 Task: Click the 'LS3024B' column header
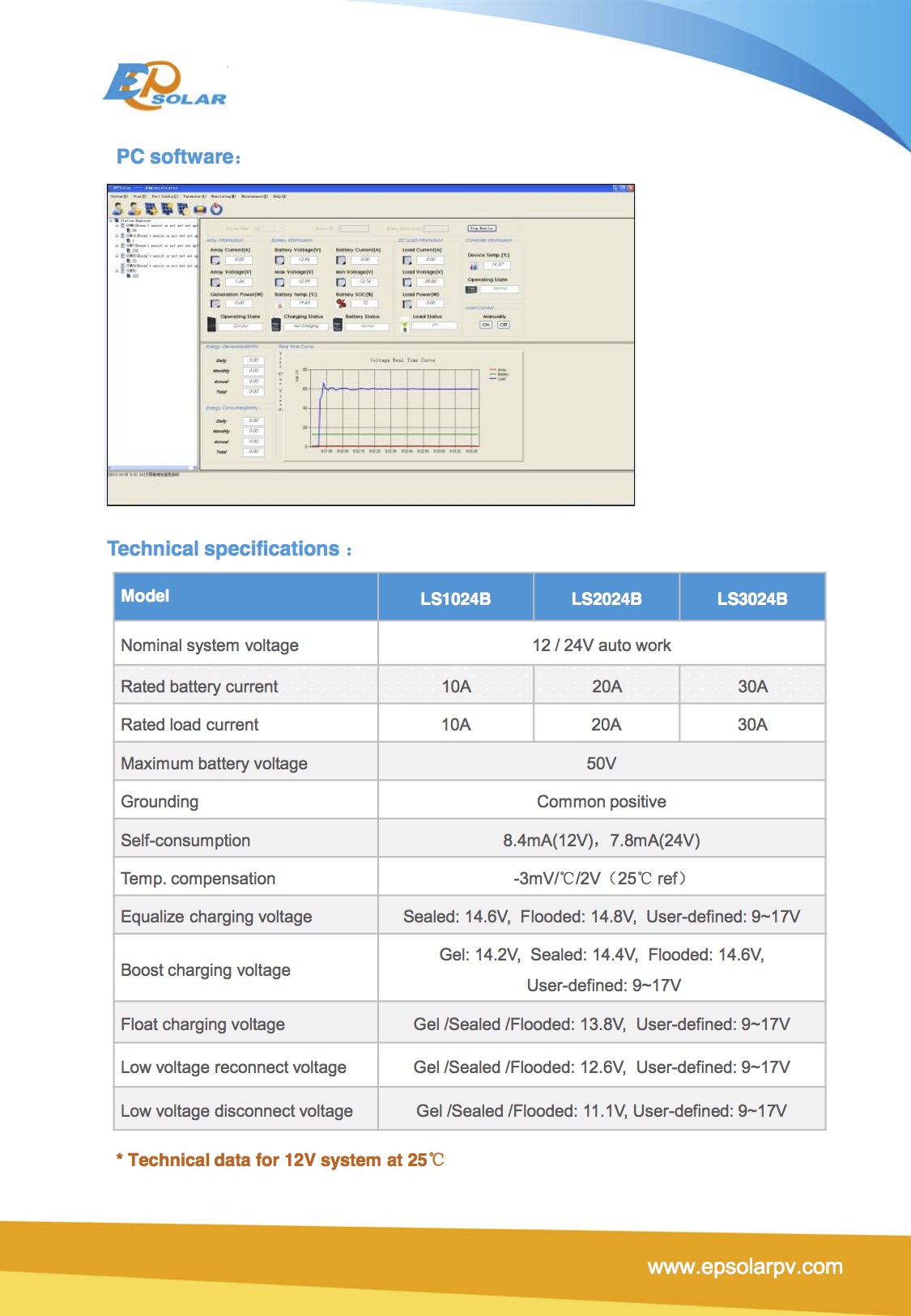(x=752, y=598)
